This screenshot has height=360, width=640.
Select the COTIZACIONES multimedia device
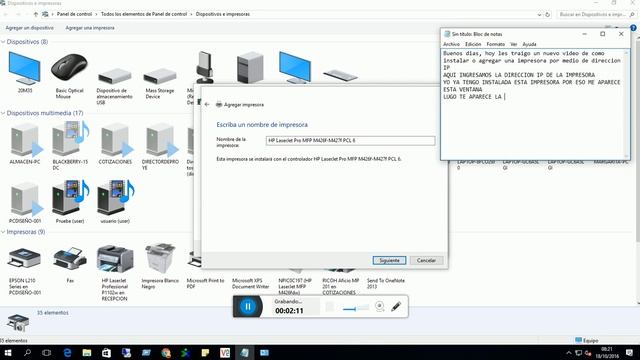point(116,140)
